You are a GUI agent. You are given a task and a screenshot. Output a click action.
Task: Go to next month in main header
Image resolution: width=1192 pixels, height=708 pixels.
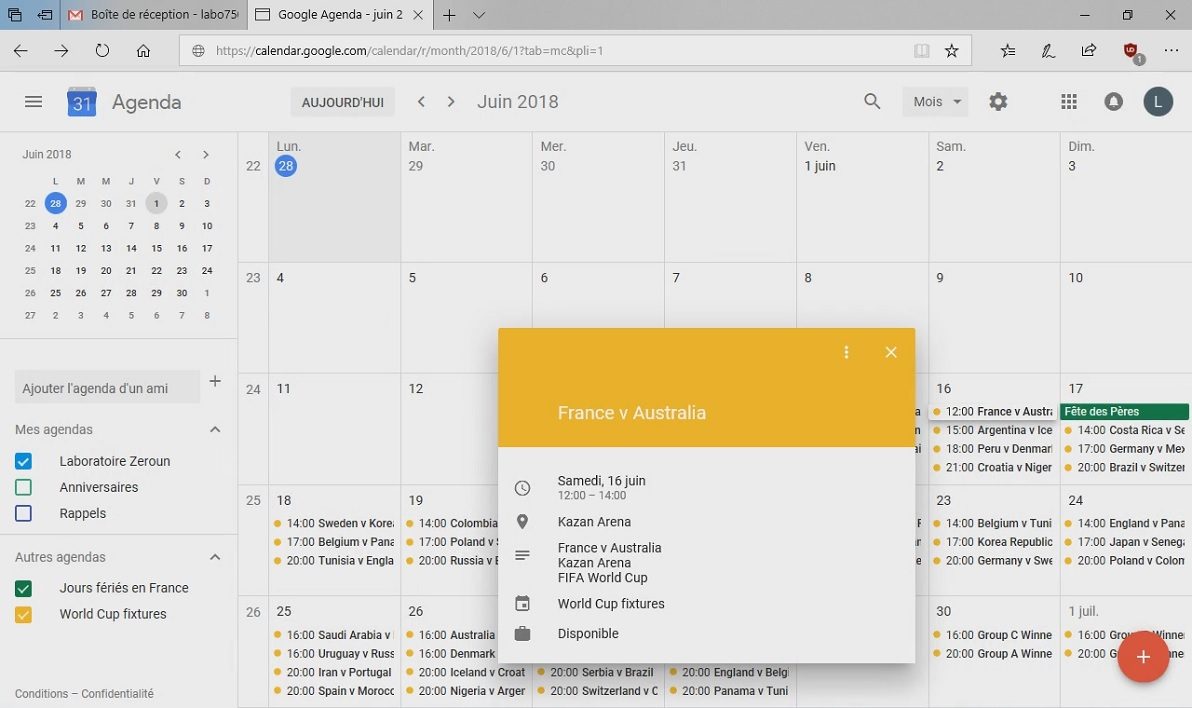pos(451,101)
